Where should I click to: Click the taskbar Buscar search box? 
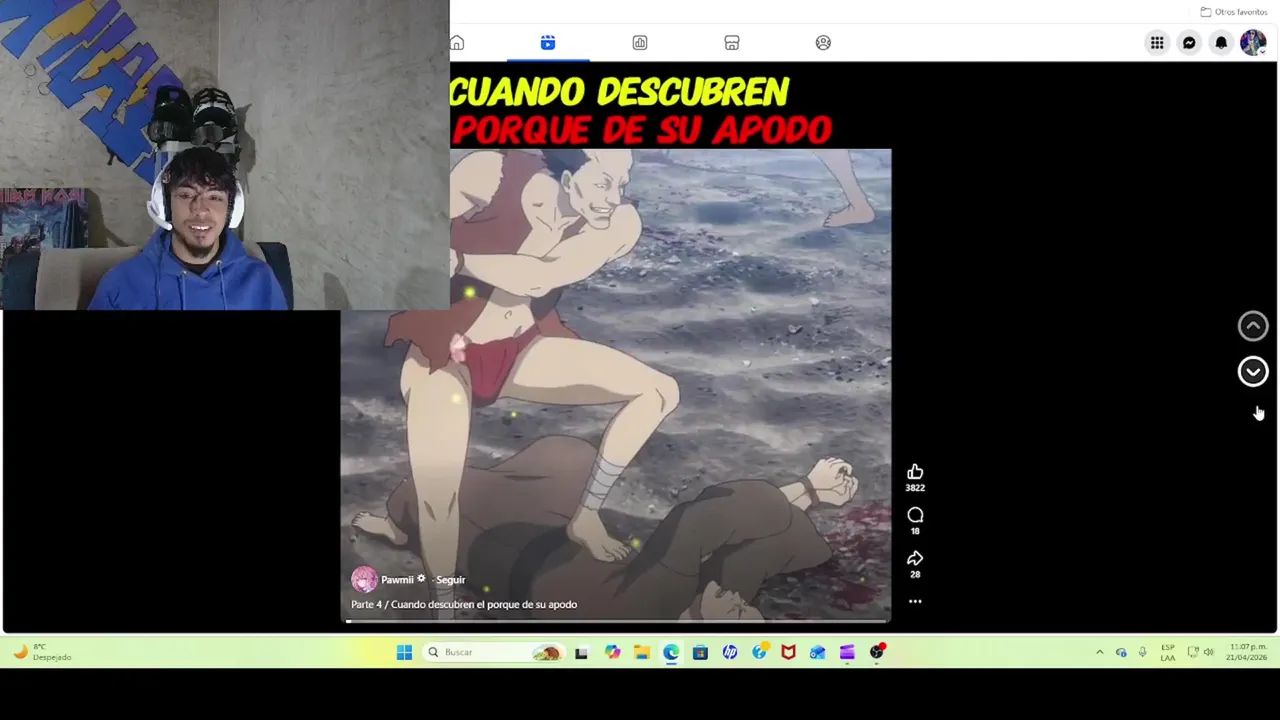pyautogui.click(x=494, y=652)
